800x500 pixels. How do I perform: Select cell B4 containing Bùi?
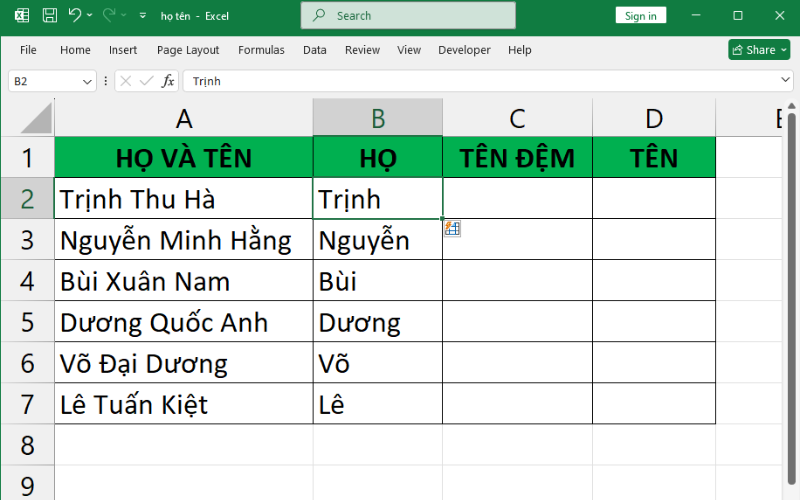pyautogui.click(x=378, y=281)
